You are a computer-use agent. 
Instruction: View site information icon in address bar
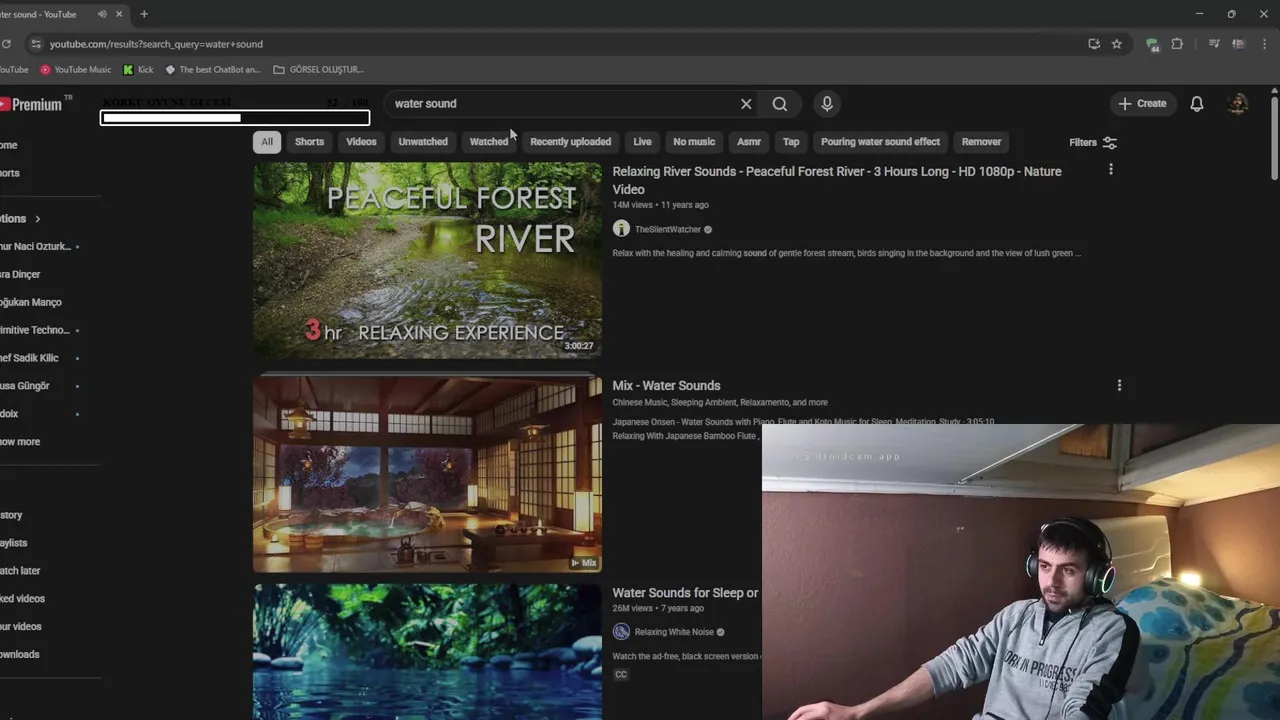click(36, 44)
